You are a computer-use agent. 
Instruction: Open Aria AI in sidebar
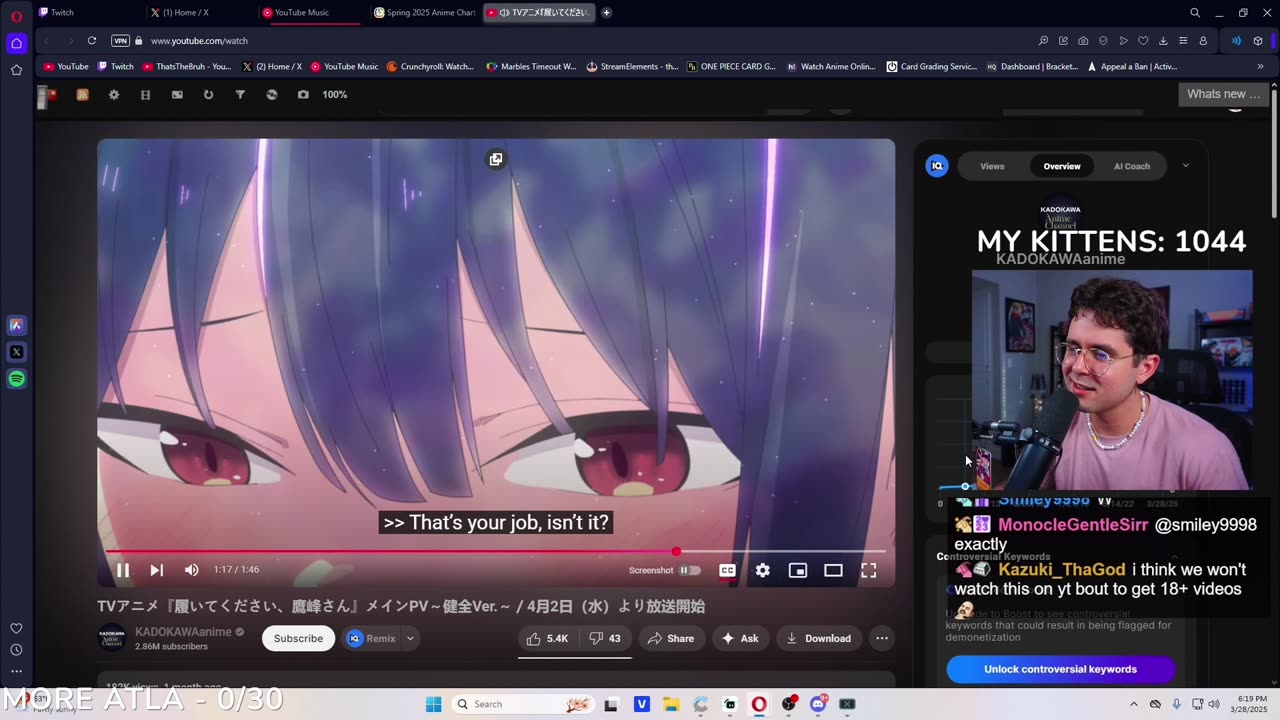click(x=16, y=325)
